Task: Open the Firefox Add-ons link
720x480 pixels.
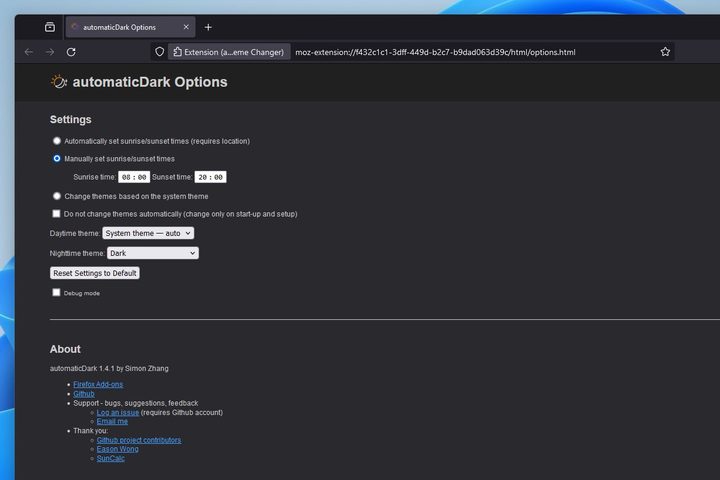Action: pos(98,384)
